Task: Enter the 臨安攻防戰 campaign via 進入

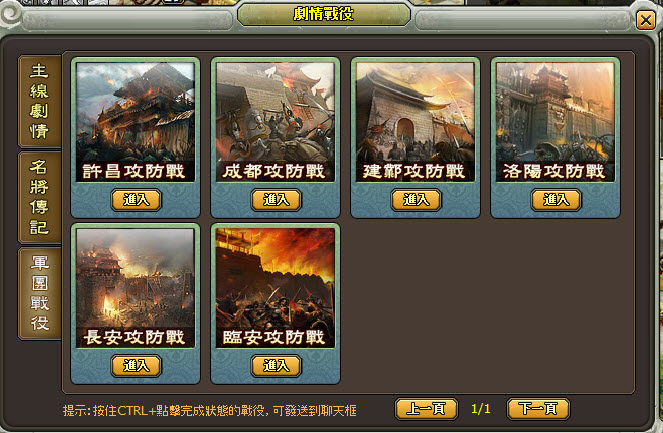Action: point(276,365)
